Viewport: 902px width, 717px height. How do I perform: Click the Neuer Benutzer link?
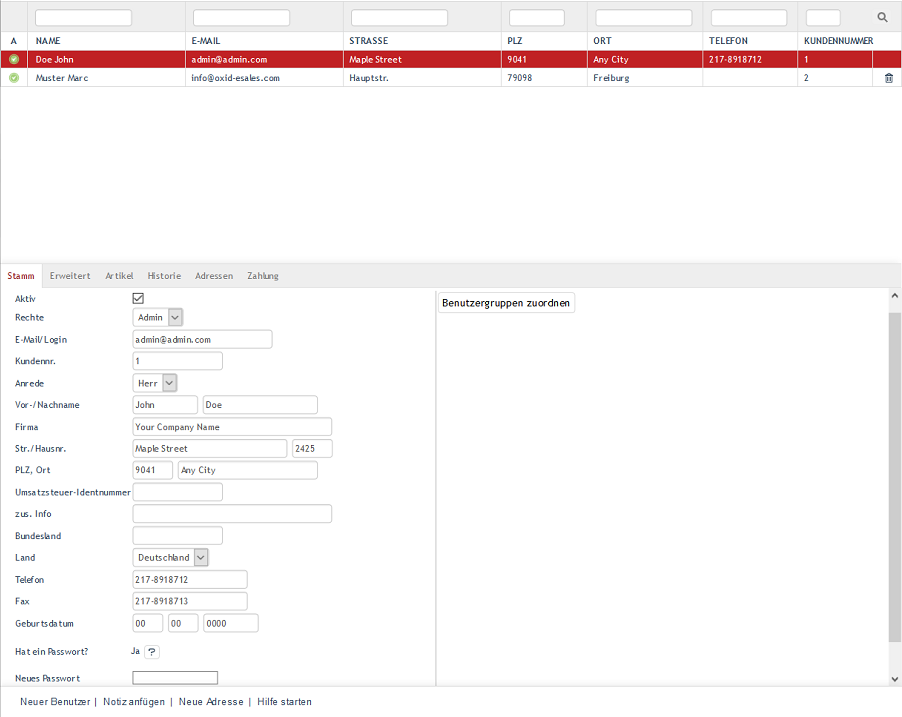(x=55, y=702)
